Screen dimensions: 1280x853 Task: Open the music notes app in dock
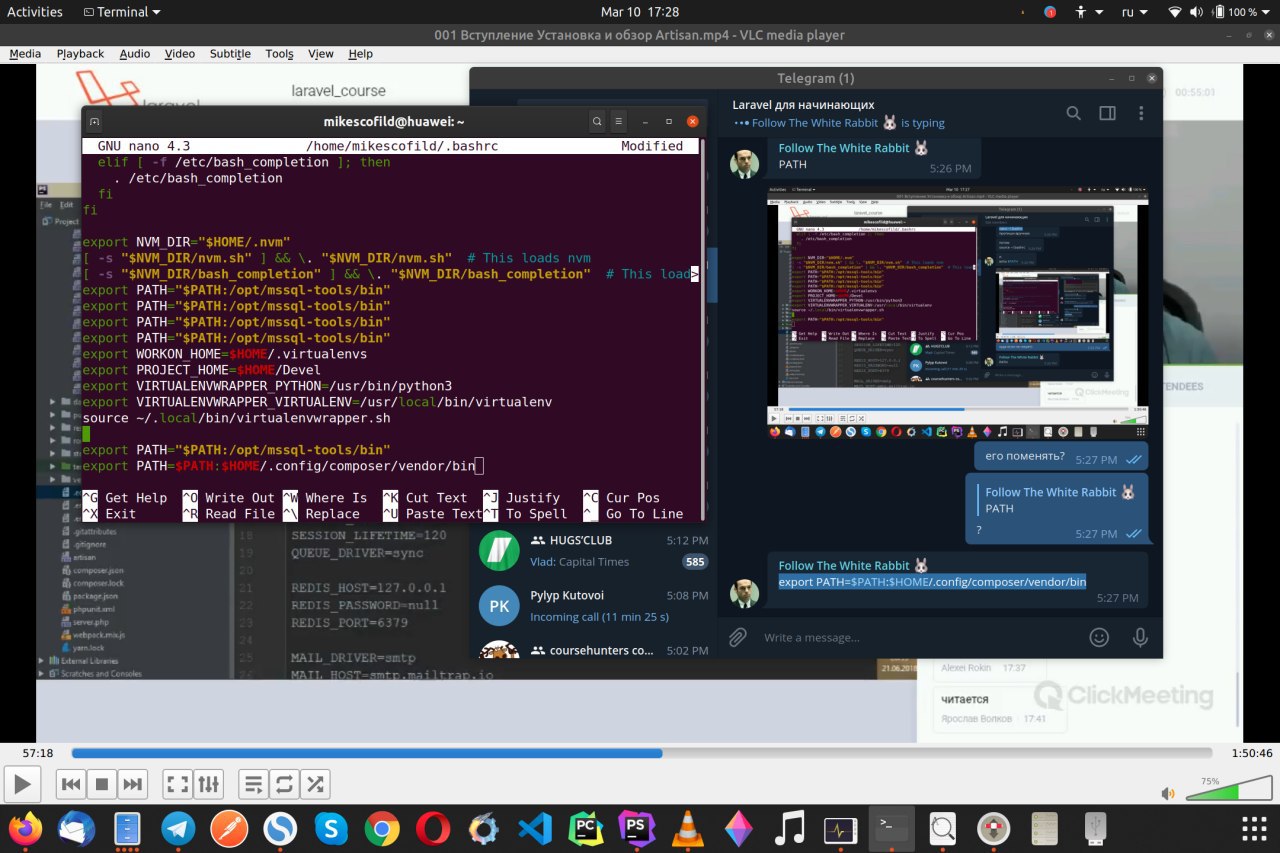[x=789, y=828]
